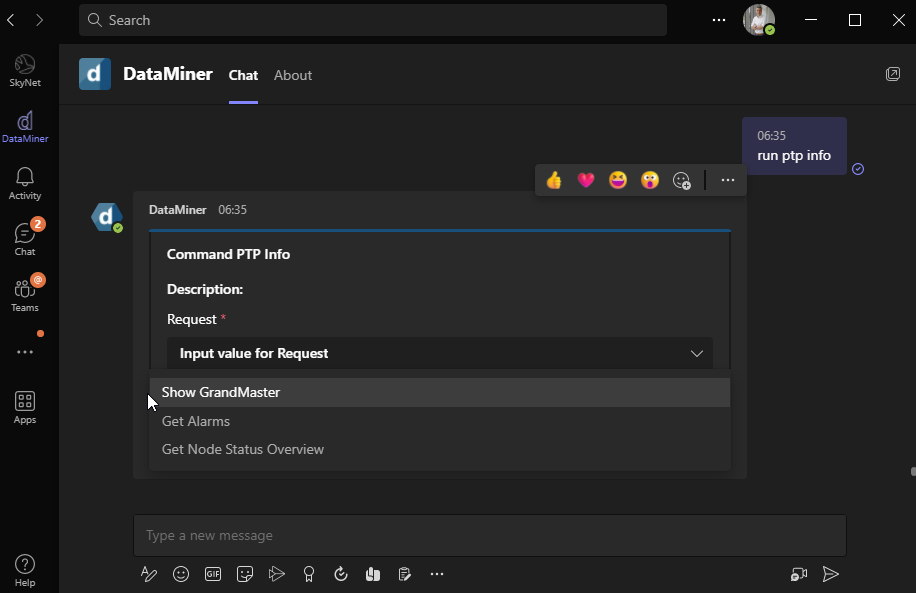Click the 'run ptp info' sent message

pyautogui.click(x=794, y=146)
